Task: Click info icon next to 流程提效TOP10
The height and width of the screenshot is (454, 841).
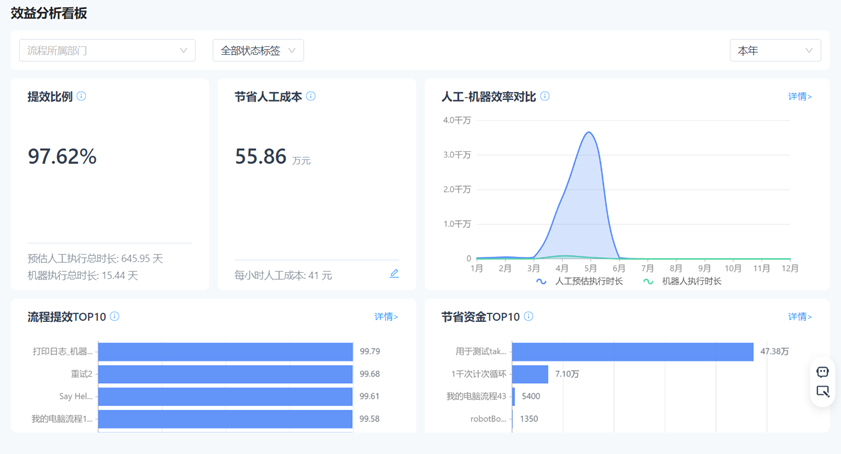Action: (x=115, y=317)
